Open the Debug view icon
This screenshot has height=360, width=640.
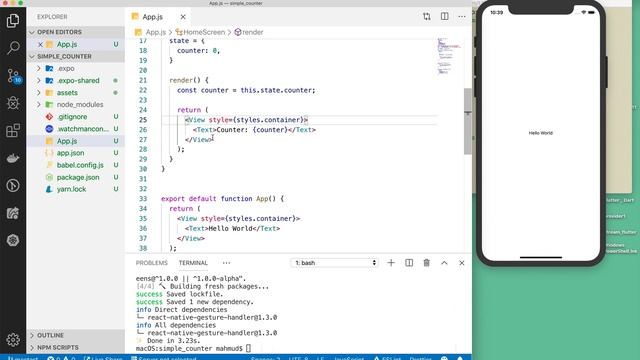tap(13, 103)
